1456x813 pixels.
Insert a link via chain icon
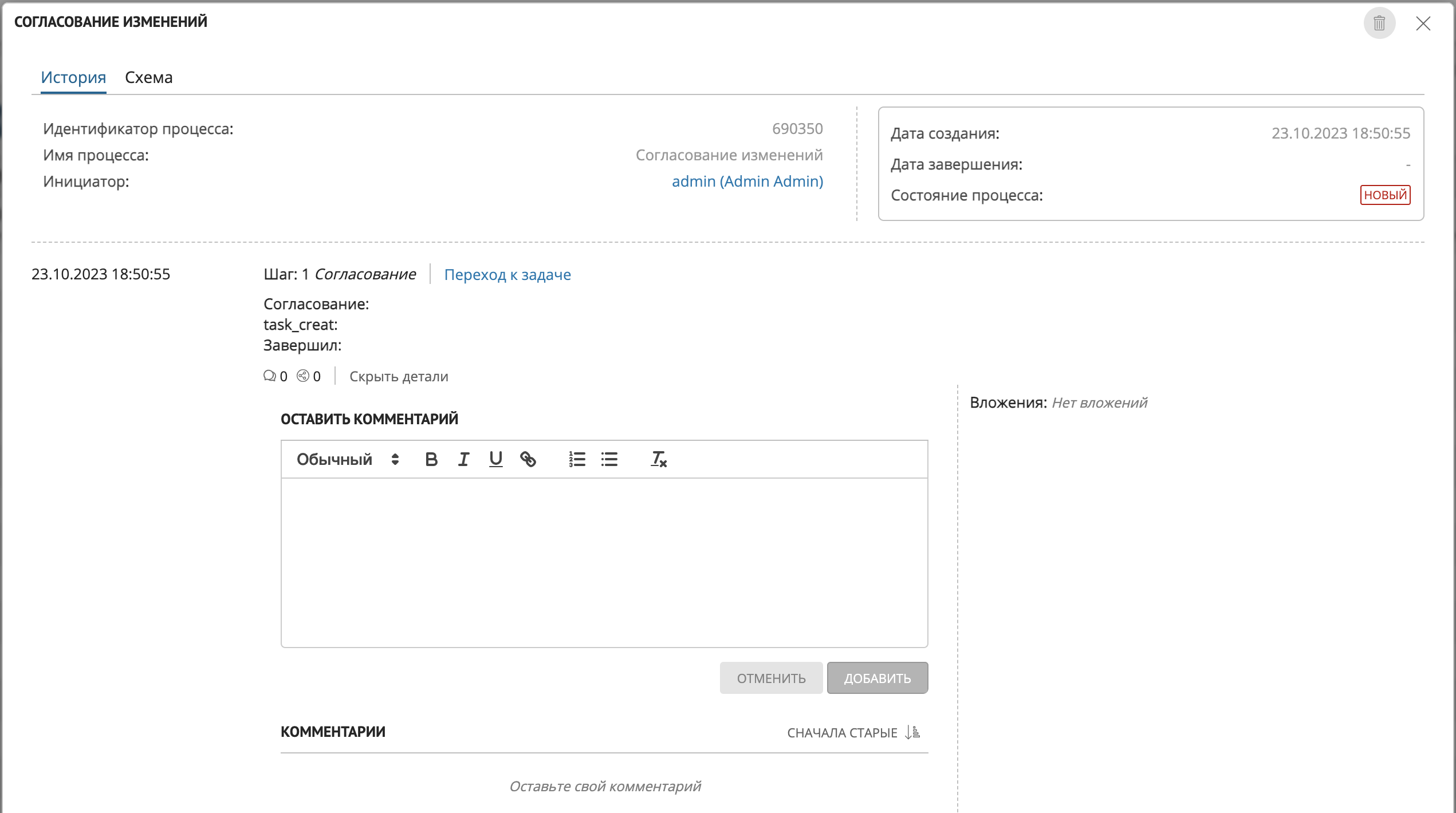(x=528, y=459)
